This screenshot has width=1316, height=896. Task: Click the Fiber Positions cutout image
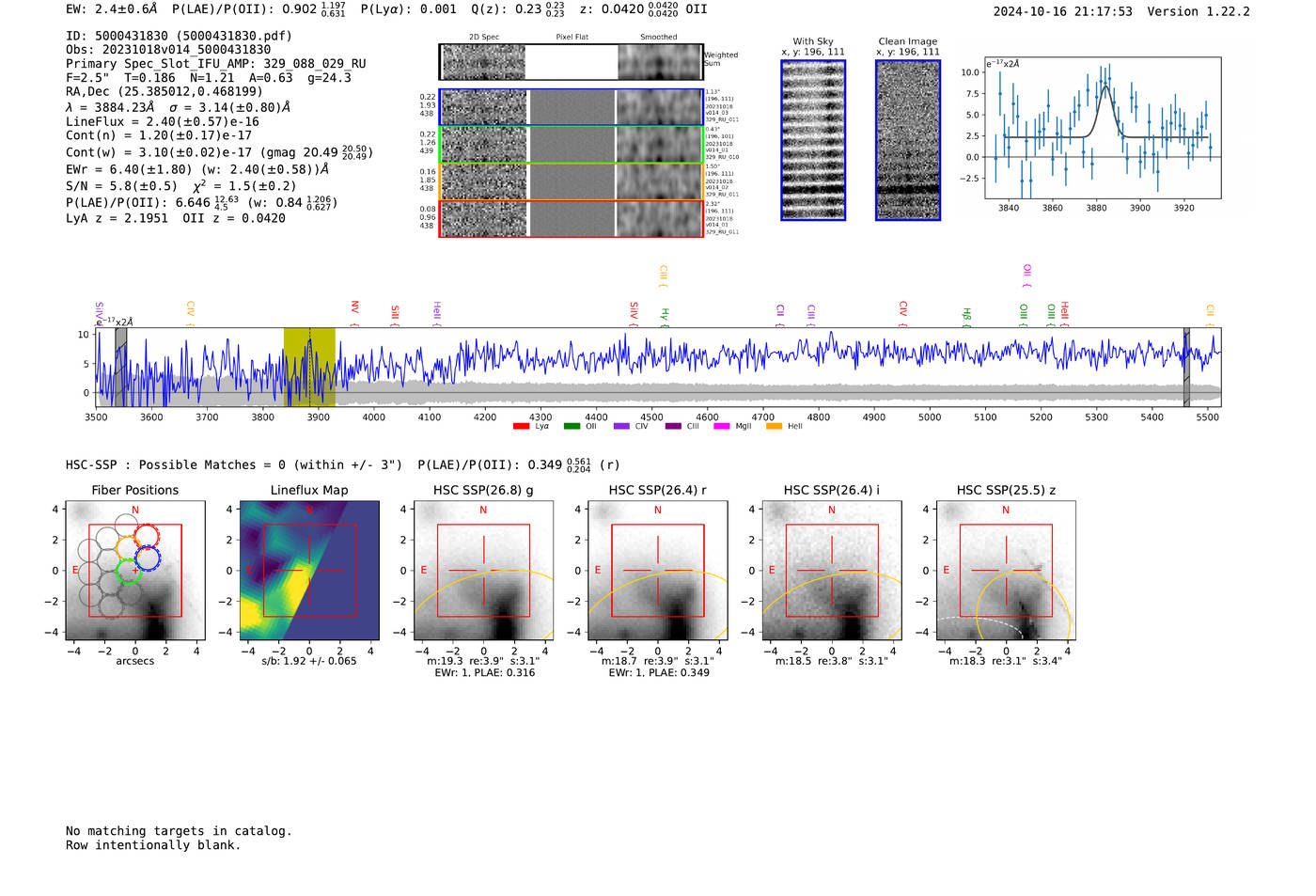(x=135, y=571)
